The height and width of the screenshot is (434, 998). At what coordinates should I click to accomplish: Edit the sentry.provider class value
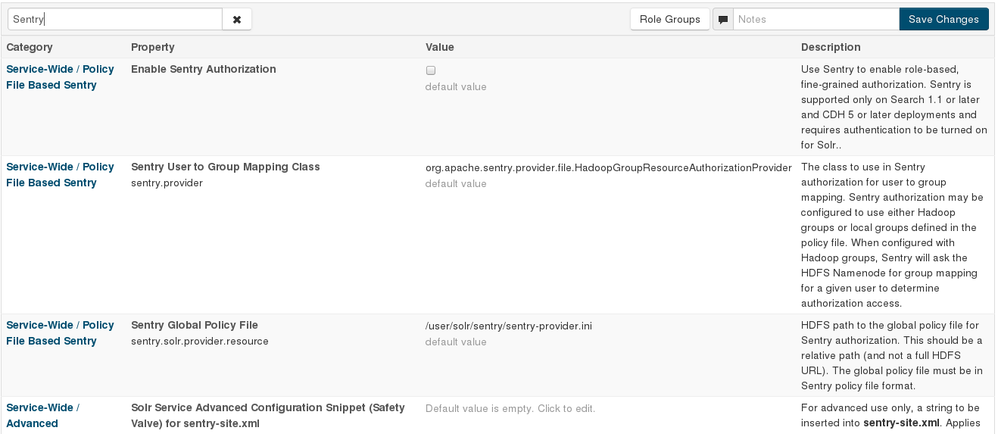coord(608,167)
